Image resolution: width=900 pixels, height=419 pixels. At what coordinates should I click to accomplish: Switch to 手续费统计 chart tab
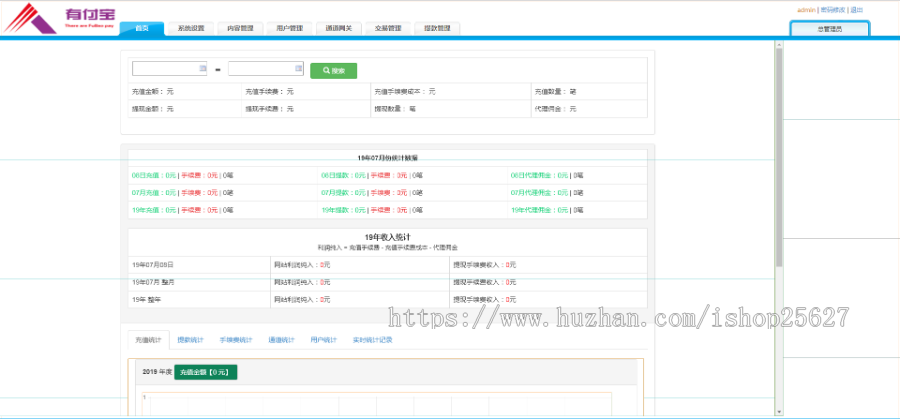pyautogui.click(x=236, y=340)
